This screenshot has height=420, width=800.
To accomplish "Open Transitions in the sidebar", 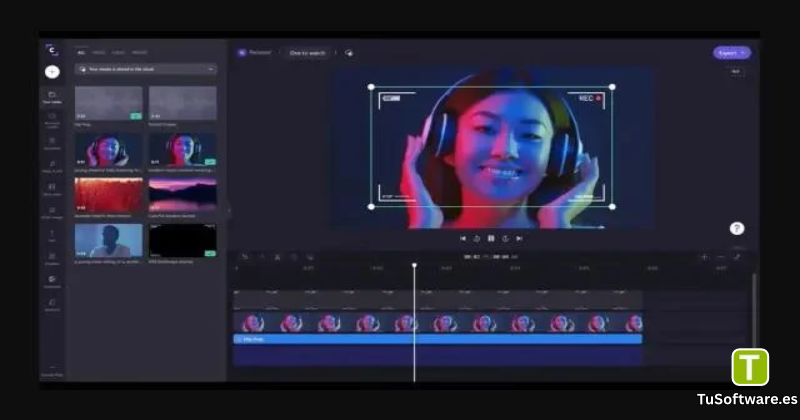I will [x=52, y=282].
